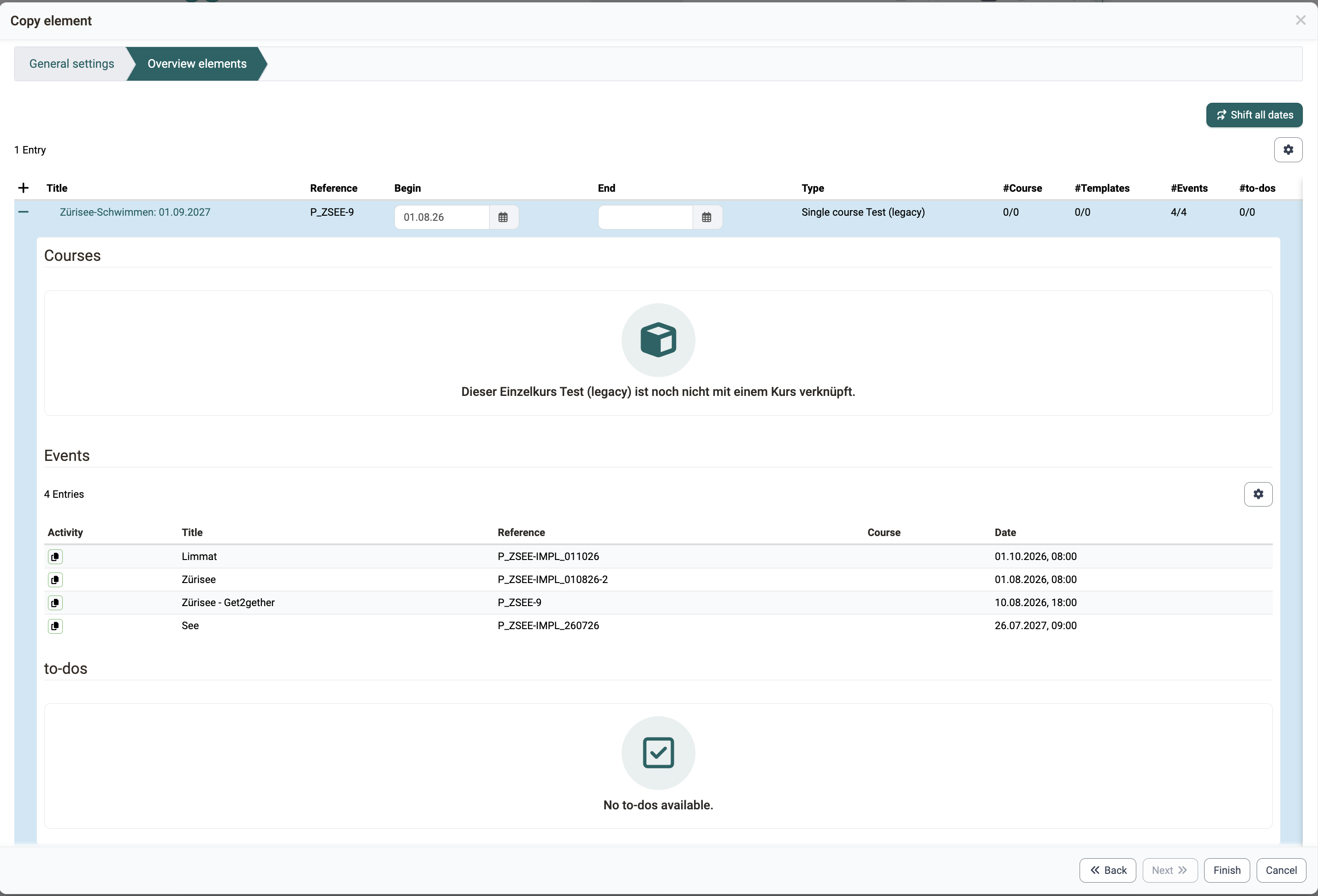Open the Events table settings gear
Screen dimensions: 1318x896
click(1258, 494)
